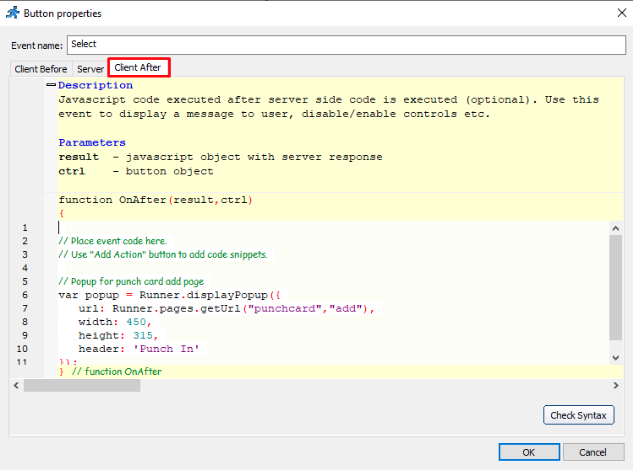Select the Client After tab

(x=138, y=68)
